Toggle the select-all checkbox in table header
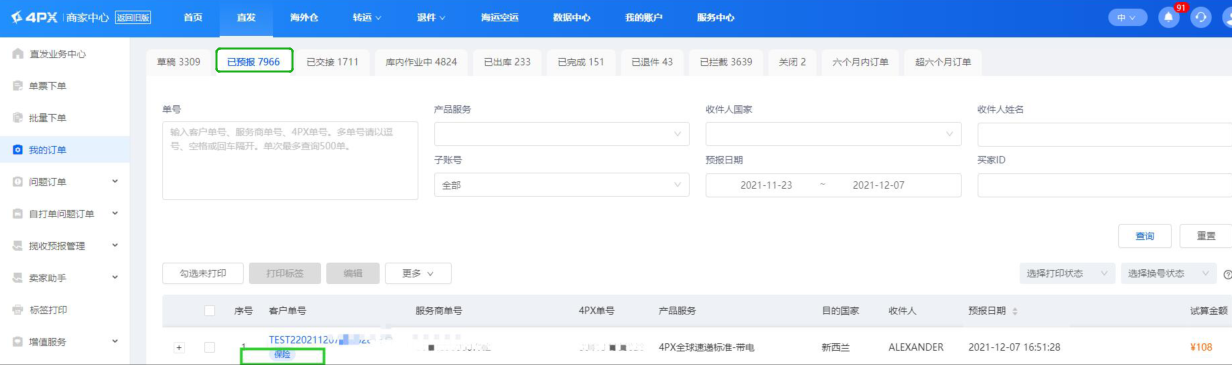 pyautogui.click(x=209, y=311)
